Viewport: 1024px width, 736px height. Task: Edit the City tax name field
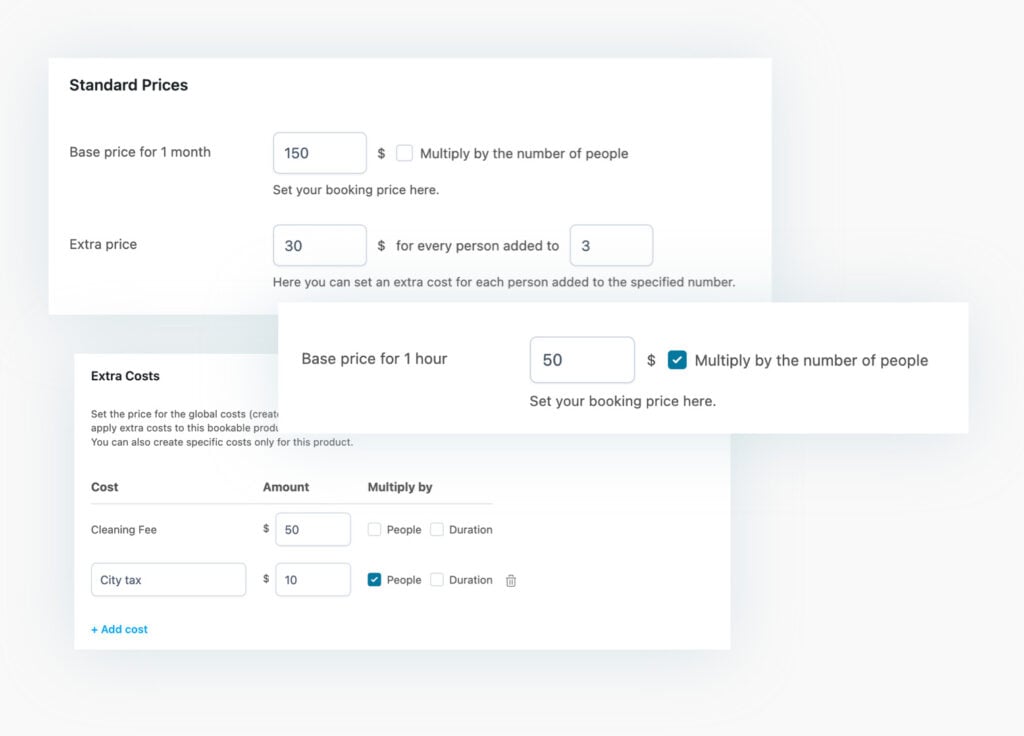(x=168, y=580)
